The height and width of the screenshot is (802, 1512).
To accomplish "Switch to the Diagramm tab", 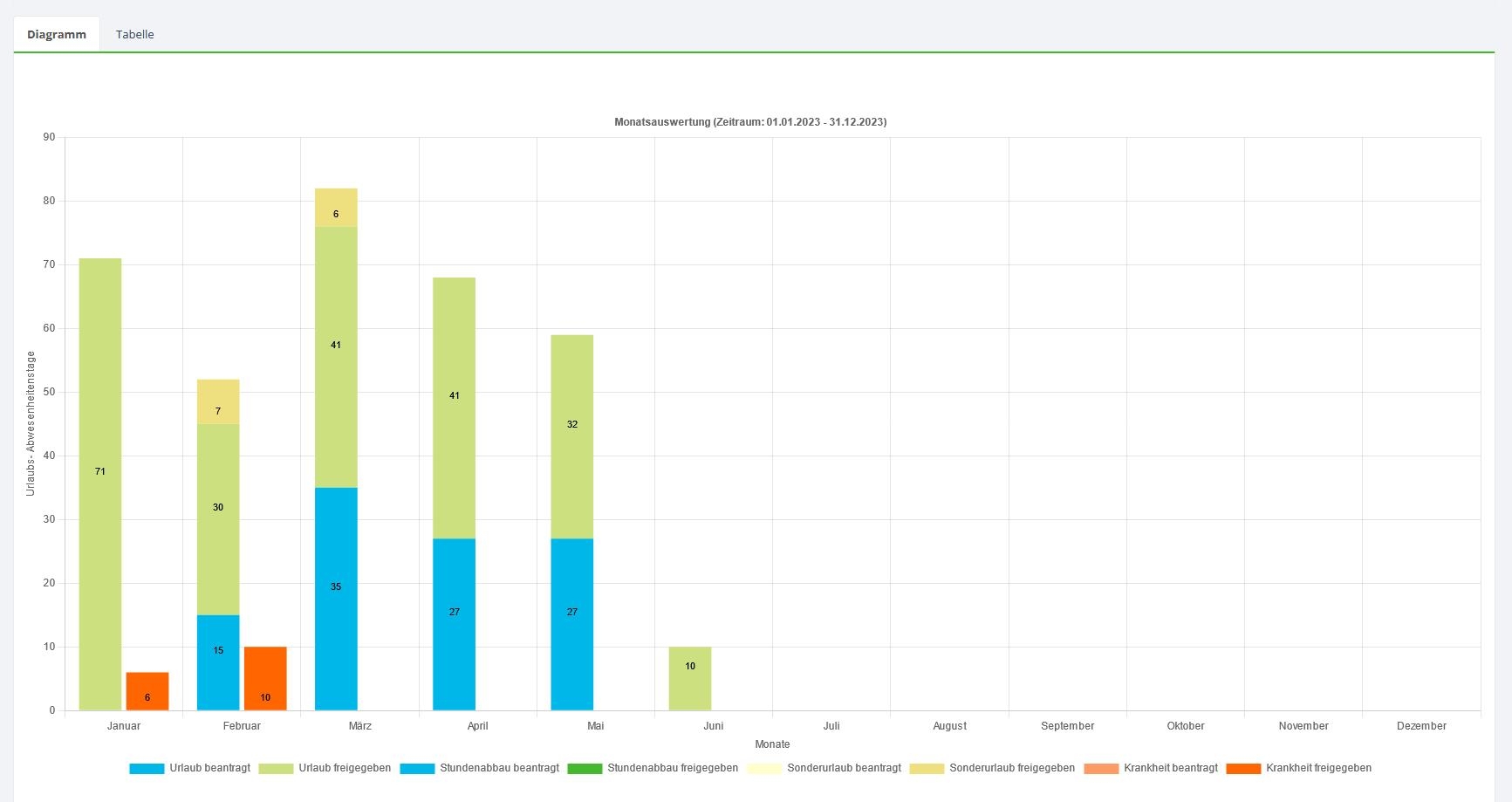I will (57, 34).
